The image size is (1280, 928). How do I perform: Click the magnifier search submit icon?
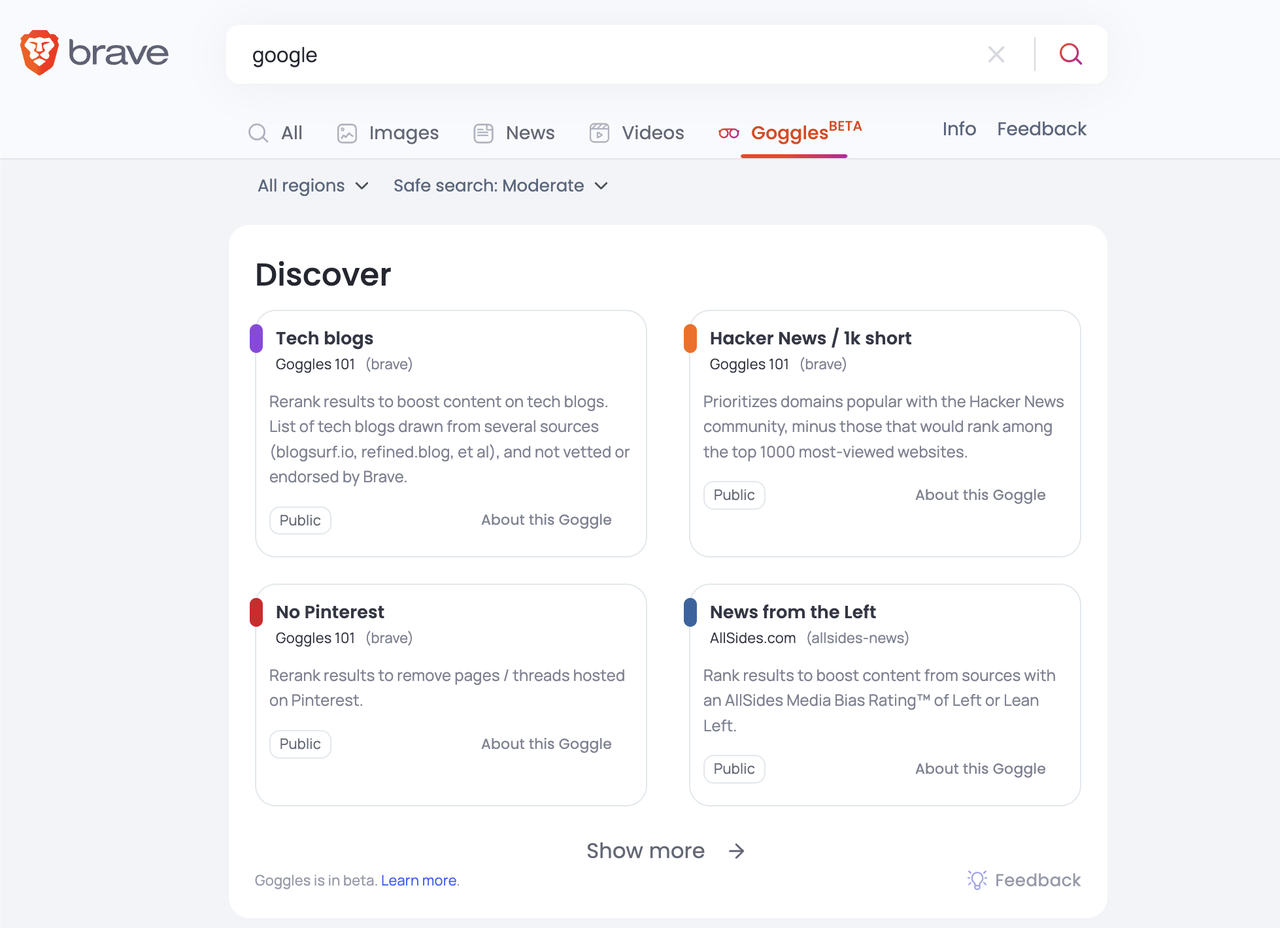tap(1071, 54)
